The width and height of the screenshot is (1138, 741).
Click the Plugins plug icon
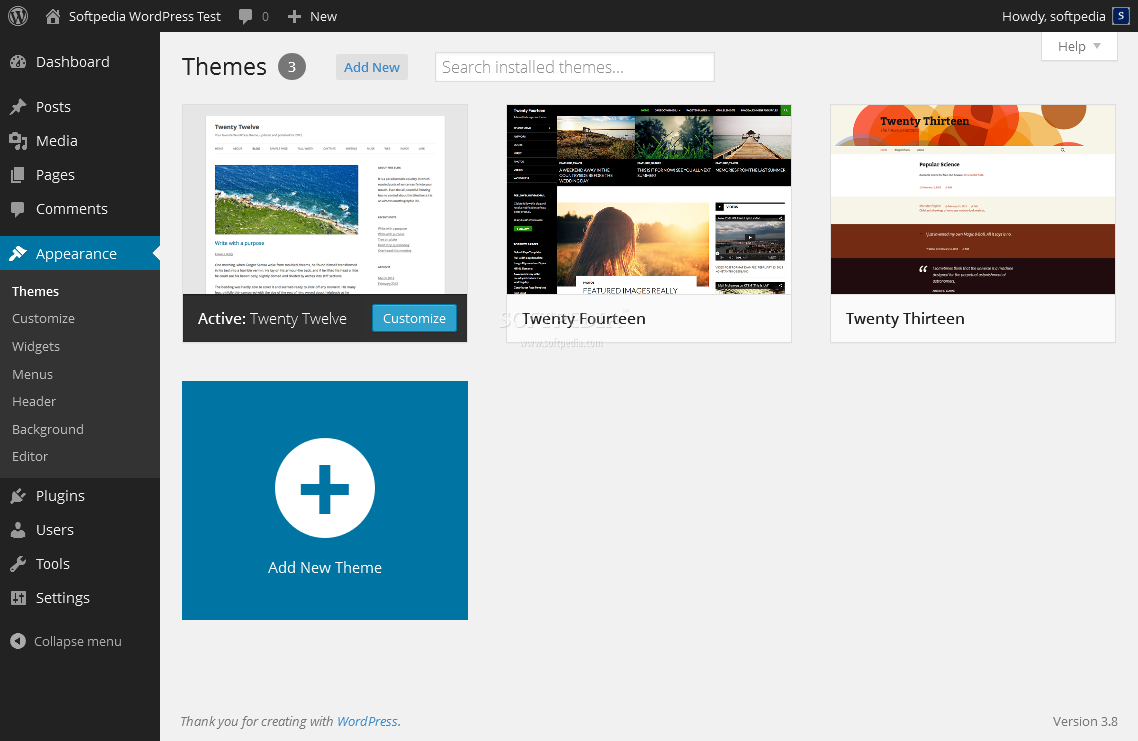click(x=18, y=496)
